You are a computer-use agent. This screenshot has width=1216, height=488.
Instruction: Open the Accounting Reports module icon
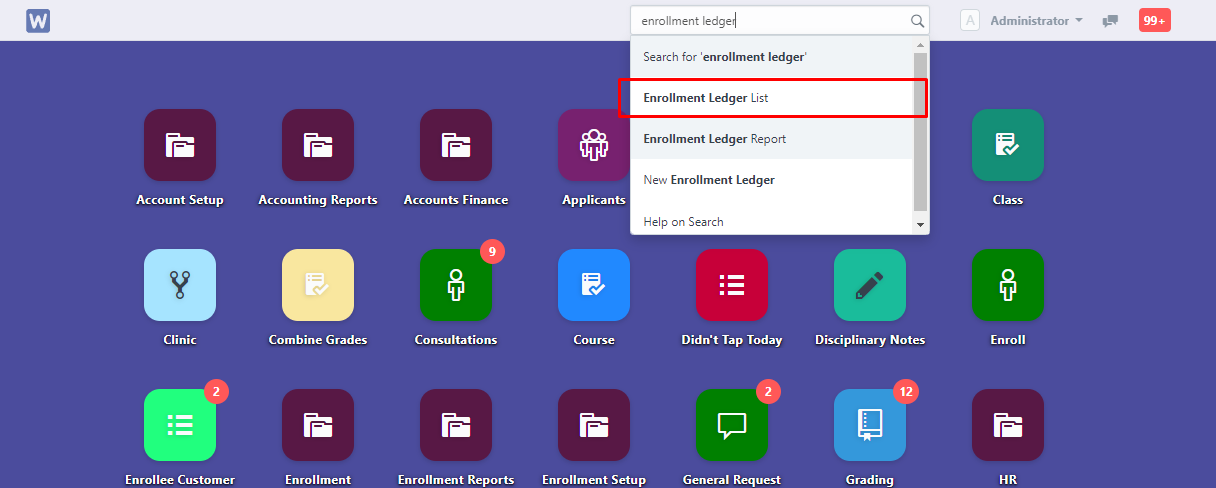pos(318,145)
